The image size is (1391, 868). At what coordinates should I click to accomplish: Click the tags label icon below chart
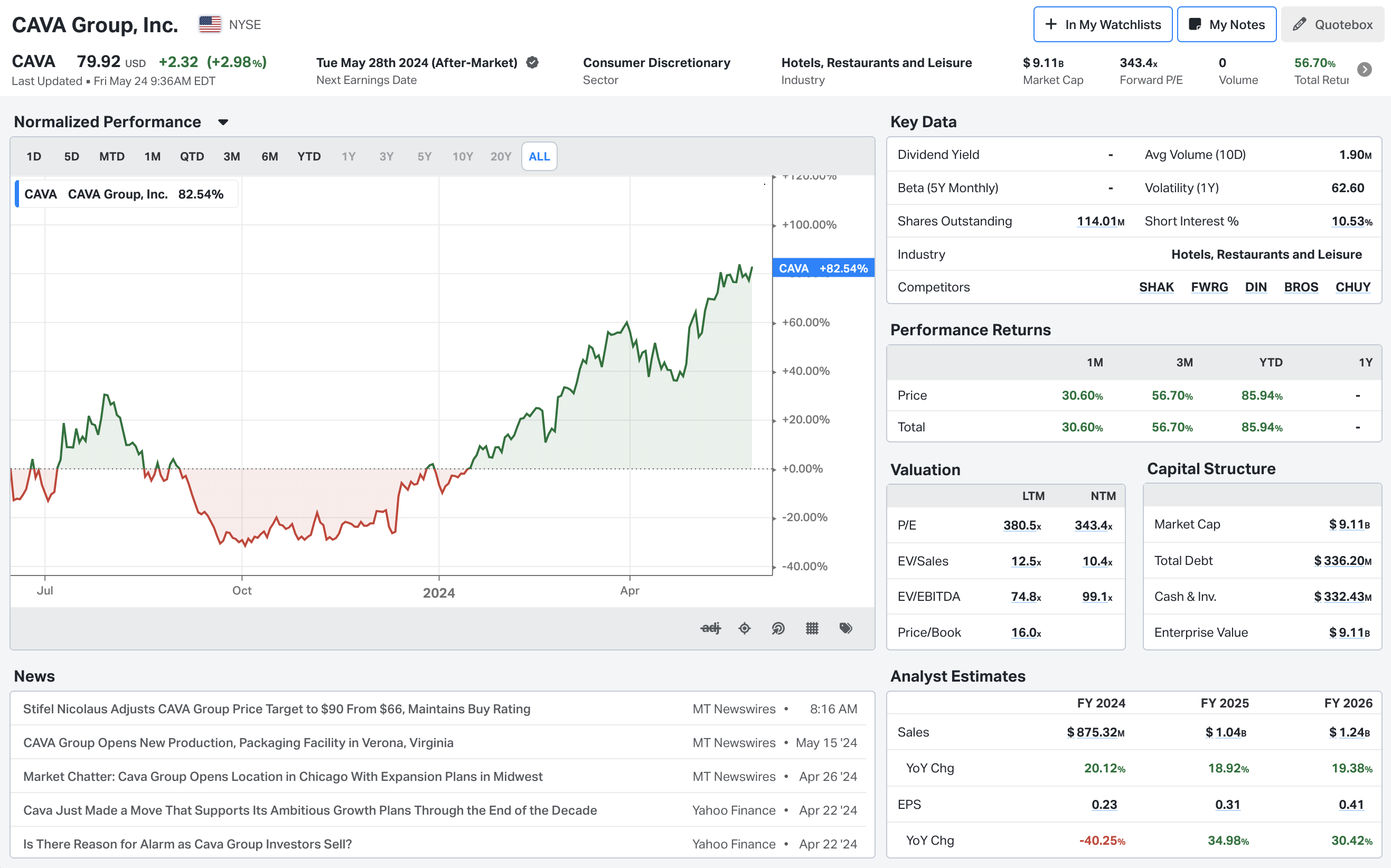tap(845, 628)
